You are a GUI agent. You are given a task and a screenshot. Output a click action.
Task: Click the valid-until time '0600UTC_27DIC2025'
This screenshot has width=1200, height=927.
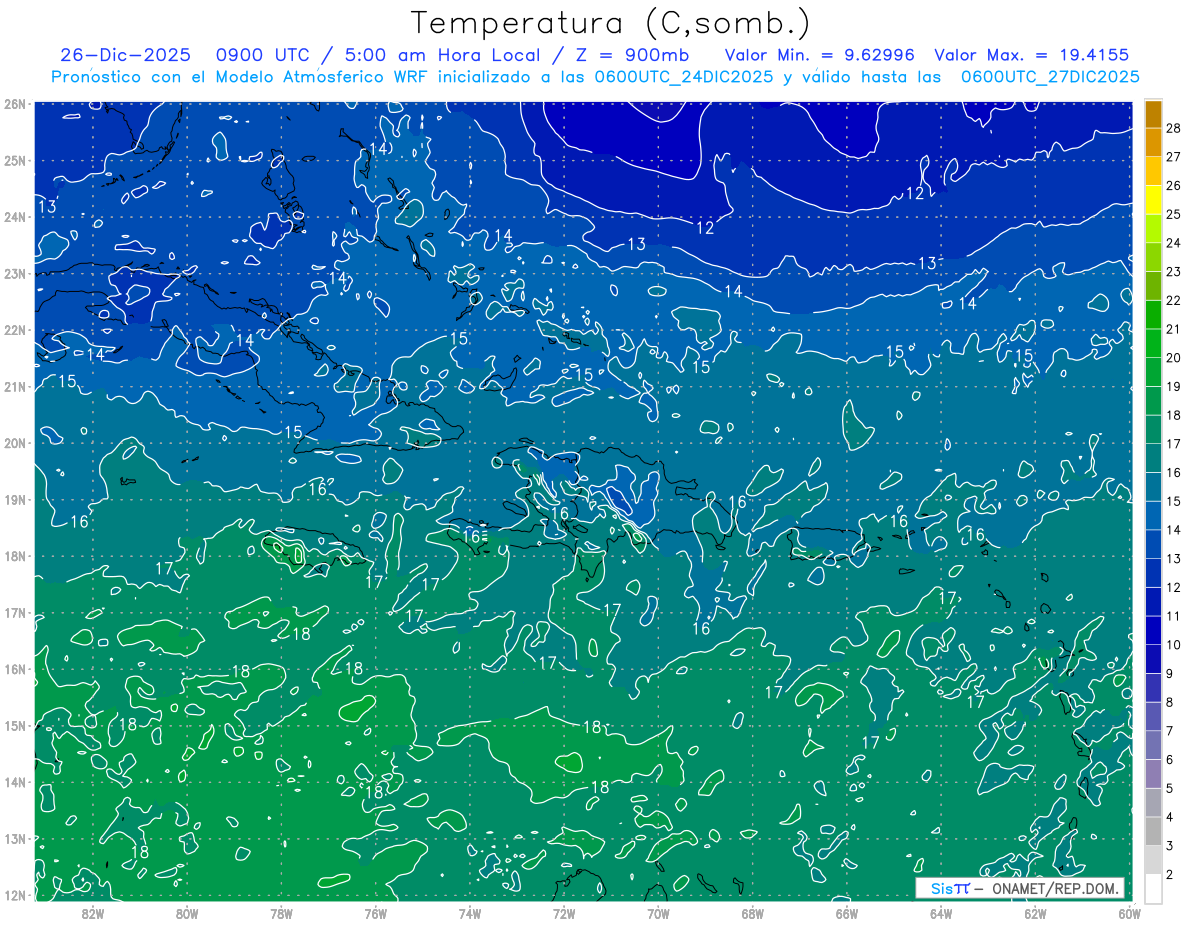[x=1050, y=76]
